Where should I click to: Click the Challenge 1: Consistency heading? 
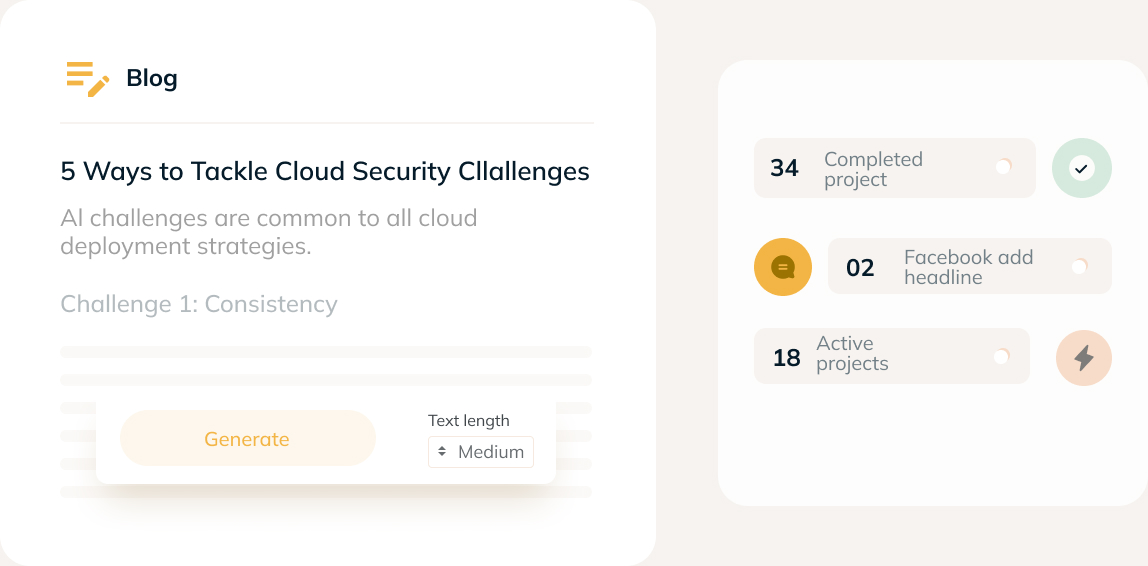click(199, 304)
